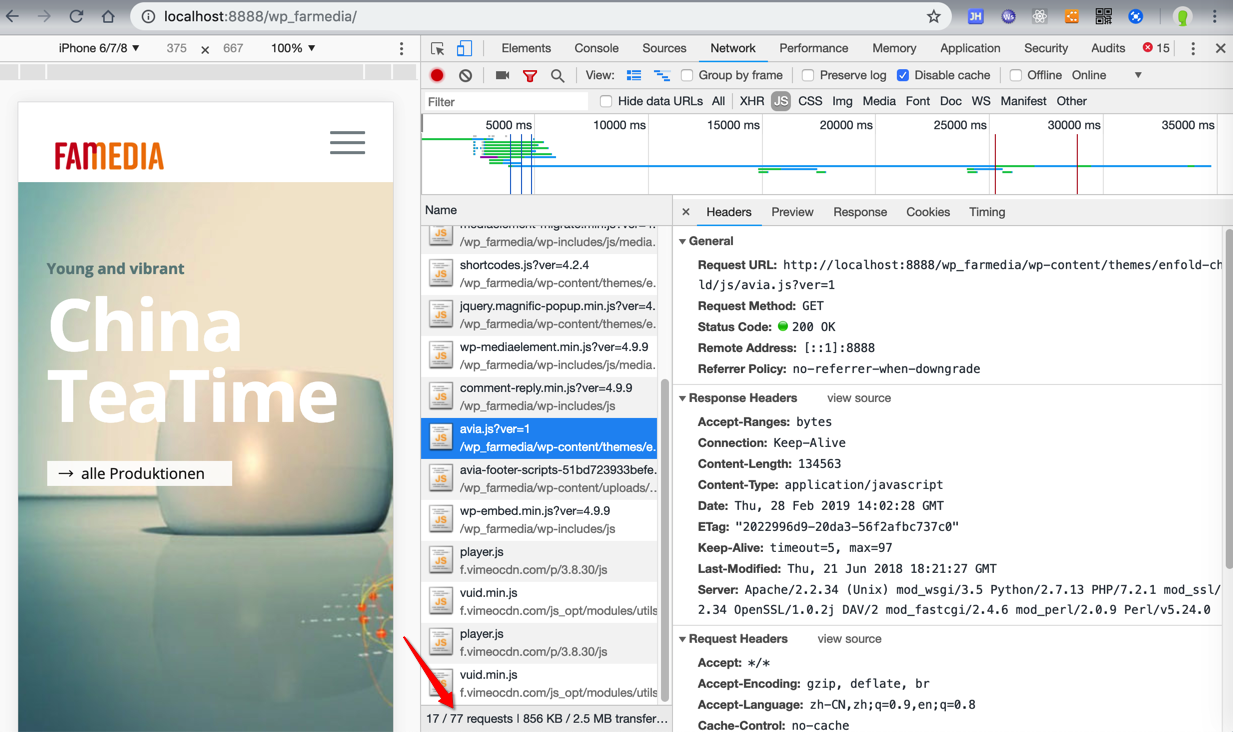The width and height of the screenshot is (1233, 733).
Task: Open Online throttling dropdown
Action: [1106, 76]
